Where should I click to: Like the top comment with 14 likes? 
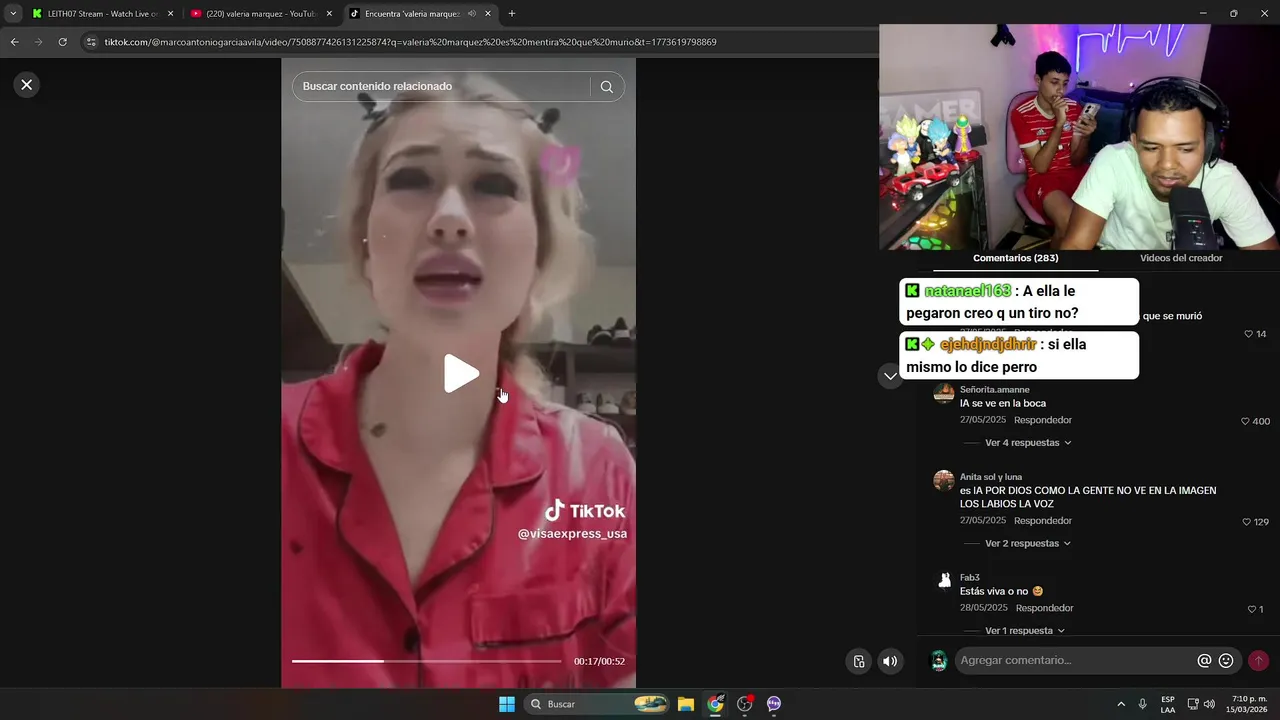click(x=1249, y=334)
